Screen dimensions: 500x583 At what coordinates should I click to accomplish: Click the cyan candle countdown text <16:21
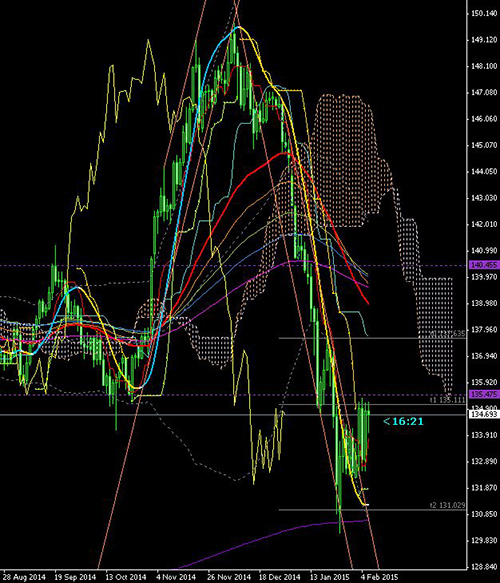(403, 421)
